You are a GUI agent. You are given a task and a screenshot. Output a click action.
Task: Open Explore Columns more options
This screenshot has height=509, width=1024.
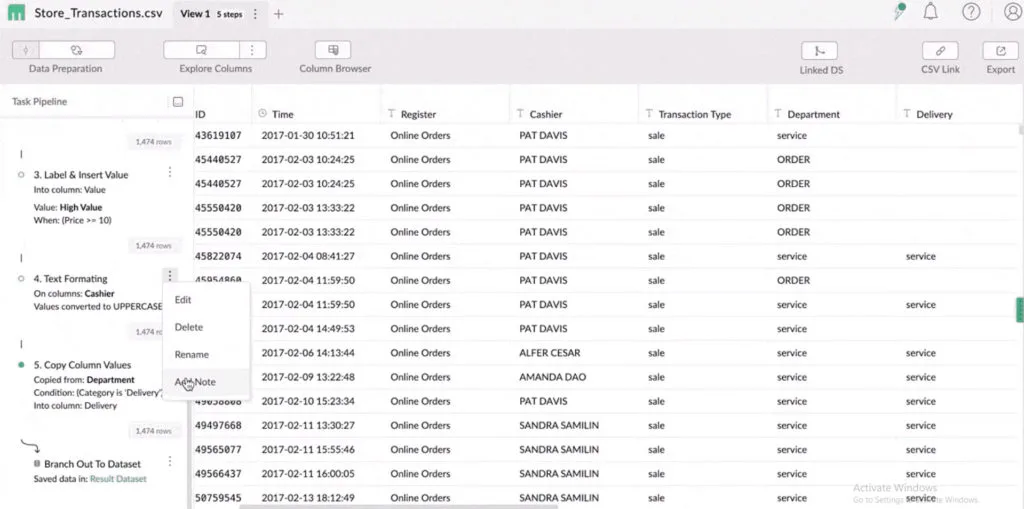click(253, 50)
